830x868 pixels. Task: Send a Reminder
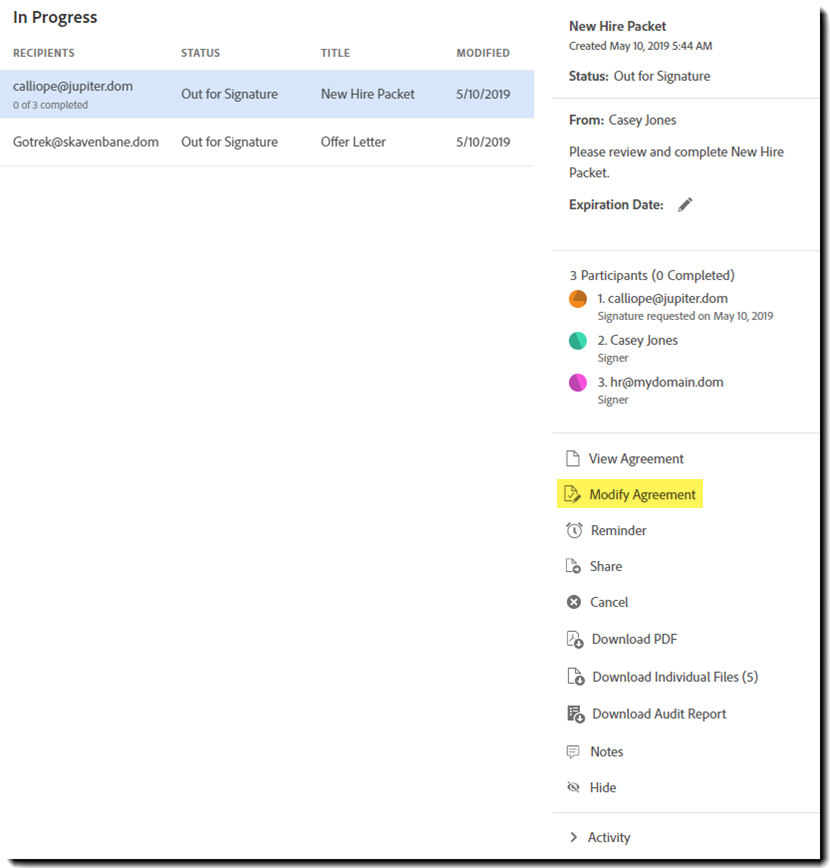[618, 530]
